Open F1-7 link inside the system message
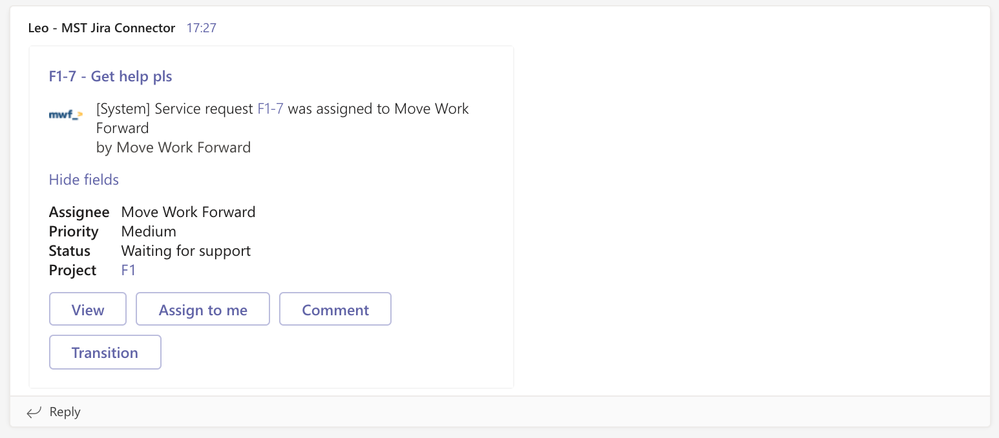Image resolution: width=999 pixels, height=438 pixels. [x=270, y=109]
